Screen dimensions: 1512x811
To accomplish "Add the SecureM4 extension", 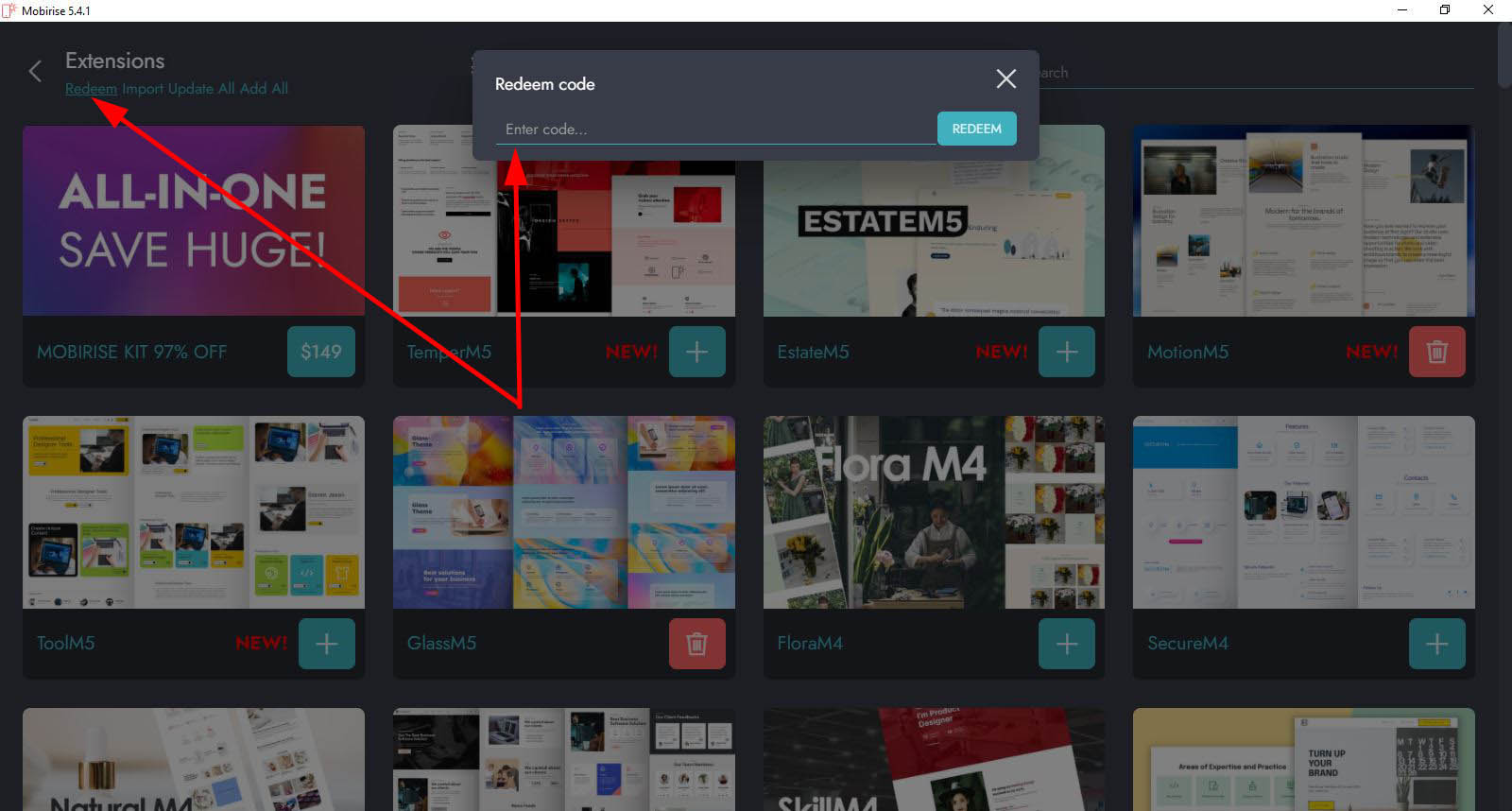I will pos(1437,644).
